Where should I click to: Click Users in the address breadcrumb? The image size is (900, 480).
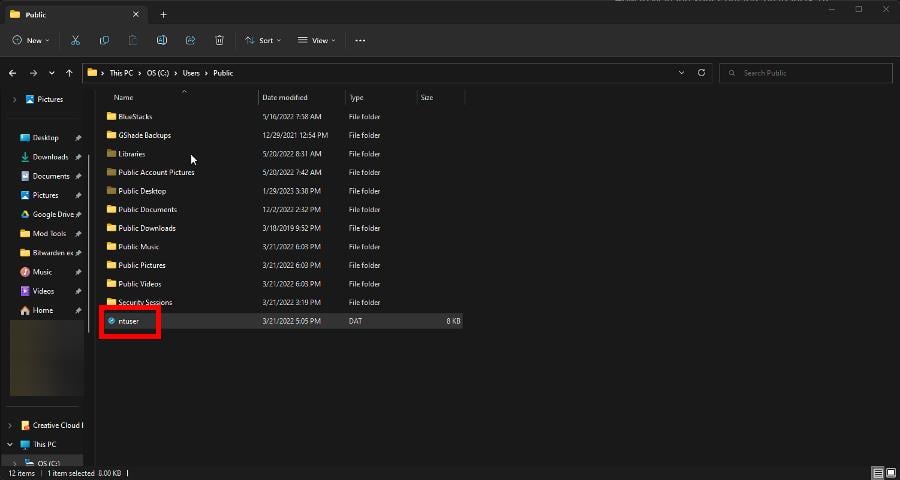point(191,73)
